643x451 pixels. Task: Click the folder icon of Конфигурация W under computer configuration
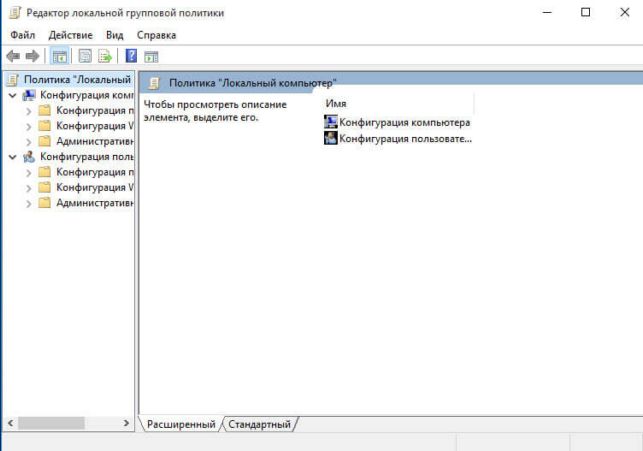(44, 126)
